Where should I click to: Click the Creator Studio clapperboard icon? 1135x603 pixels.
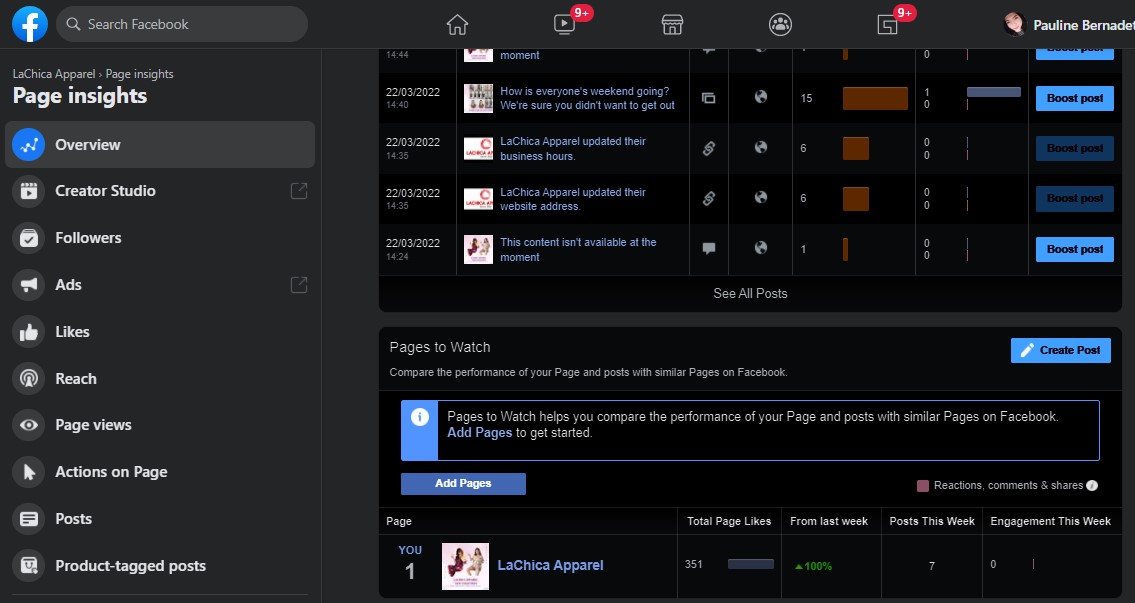click(29, 191)
